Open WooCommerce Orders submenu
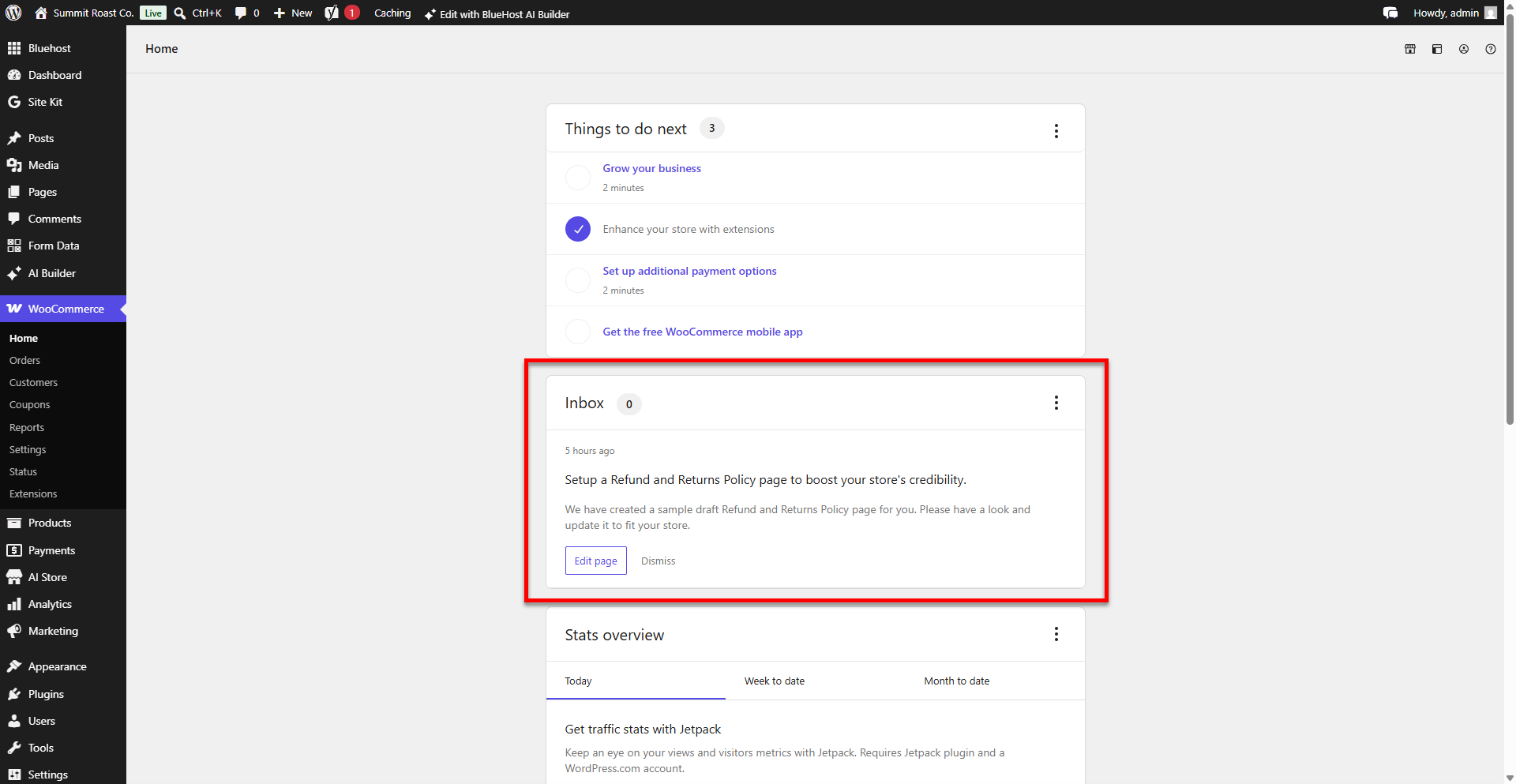The width and height of the screenshot is (1516, 784). [x=24, y=360]
